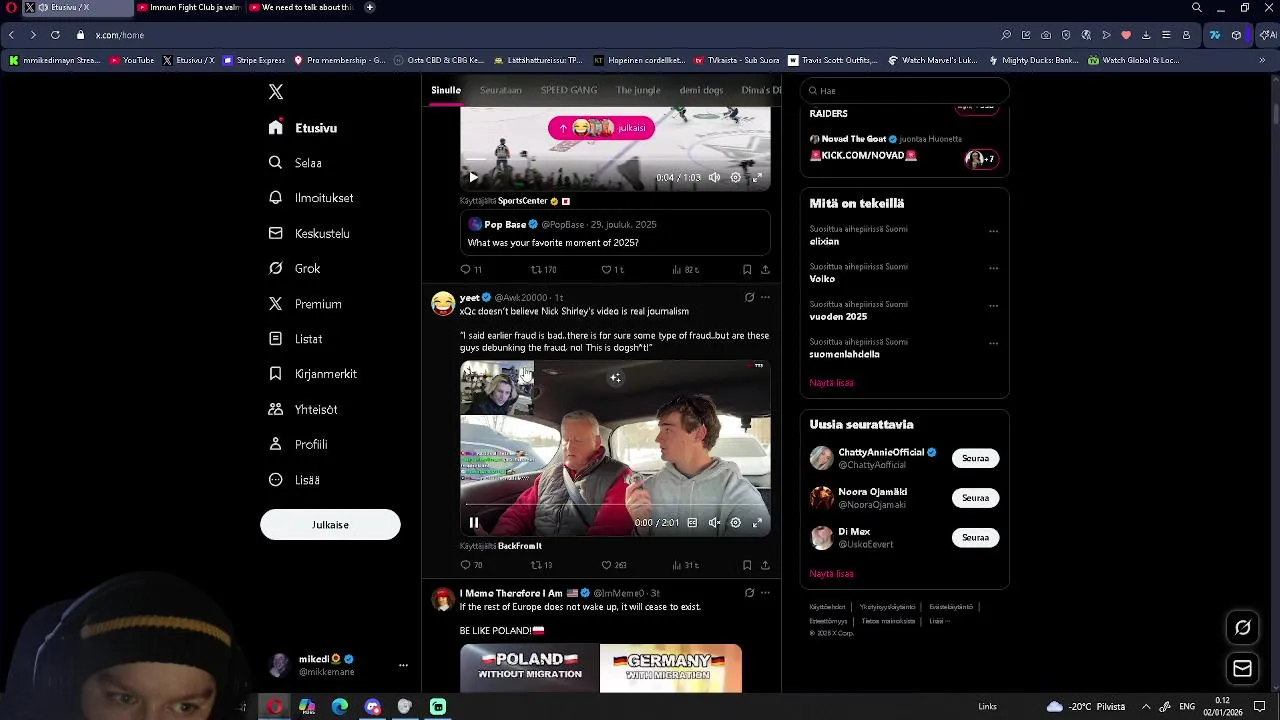
Task: Follow Noora Ojamäki
Action: pos(975,498)
